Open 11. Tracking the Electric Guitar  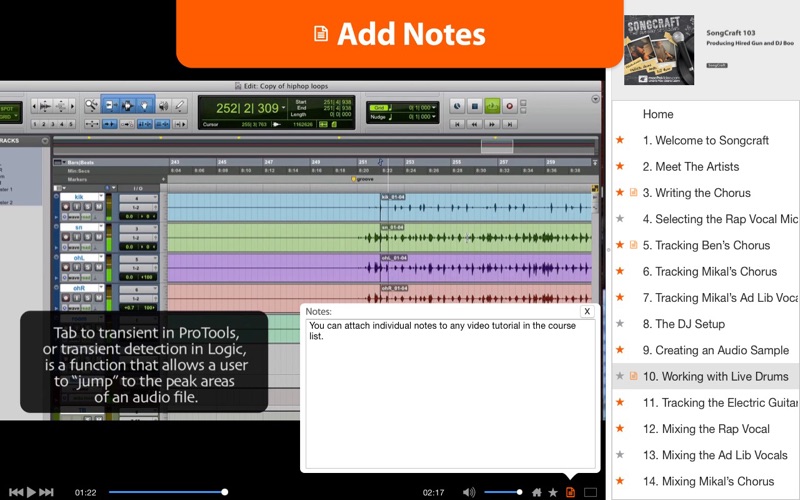click(x=720, y=403)
